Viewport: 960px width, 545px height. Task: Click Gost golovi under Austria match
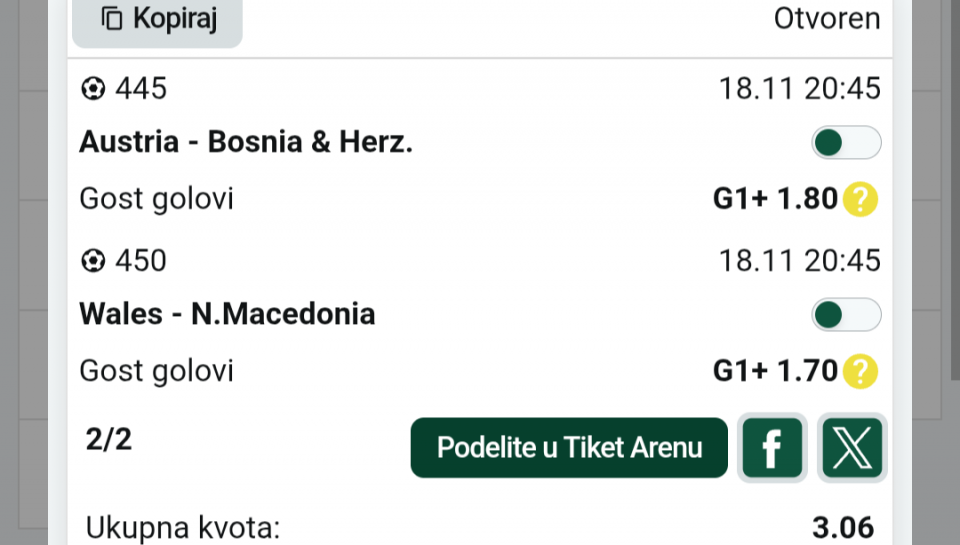(x=156, y=200)
